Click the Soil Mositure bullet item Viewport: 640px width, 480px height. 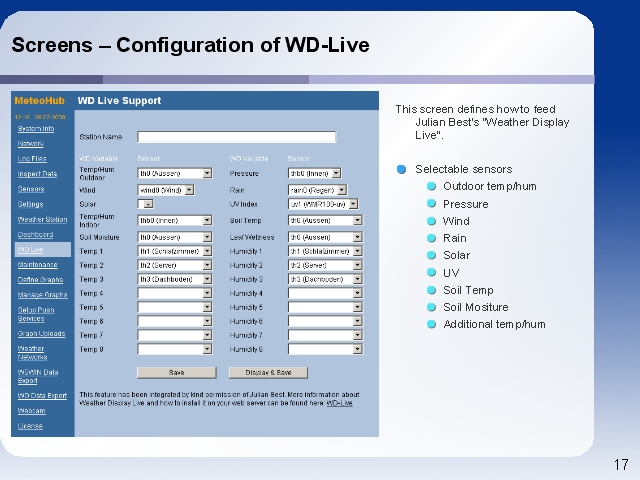pos(476,307)
